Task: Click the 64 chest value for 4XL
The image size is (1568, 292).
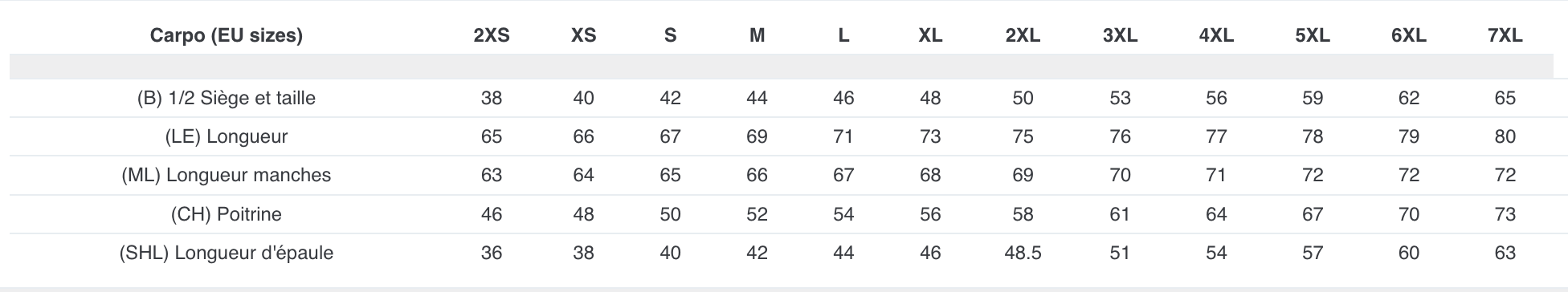Action: pyautogui.click(x=1216, y=214)
